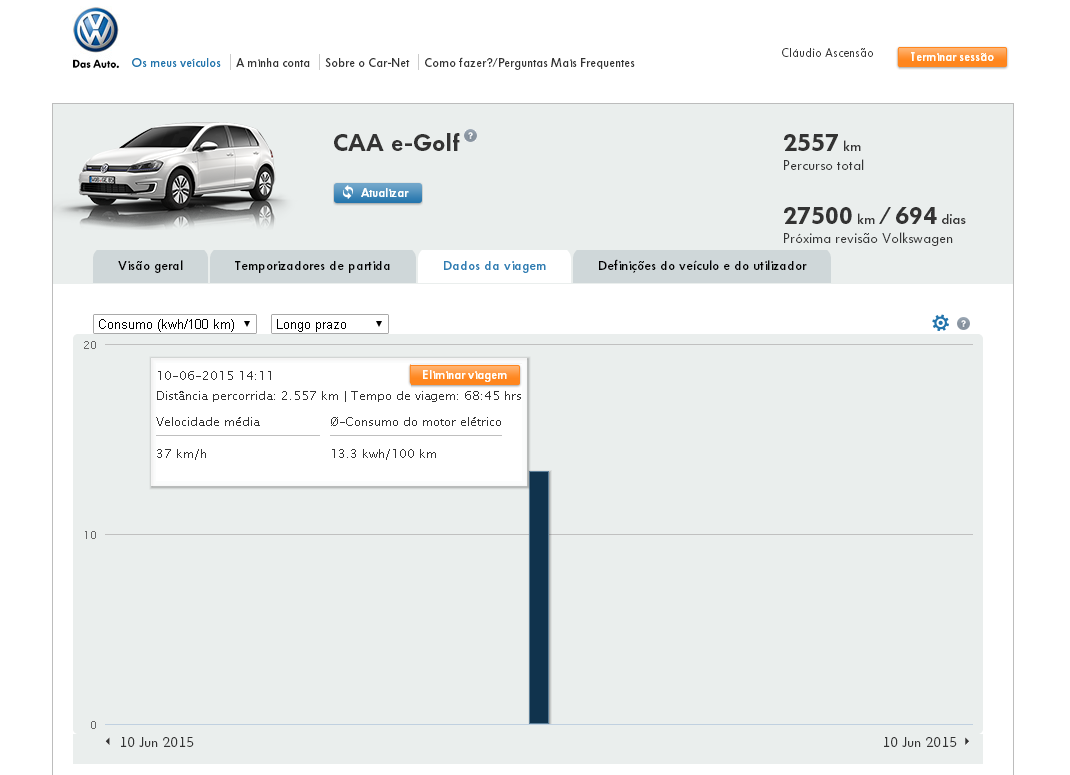
Task: Click the Terminar sessão button
Action: tap(952, 57)
